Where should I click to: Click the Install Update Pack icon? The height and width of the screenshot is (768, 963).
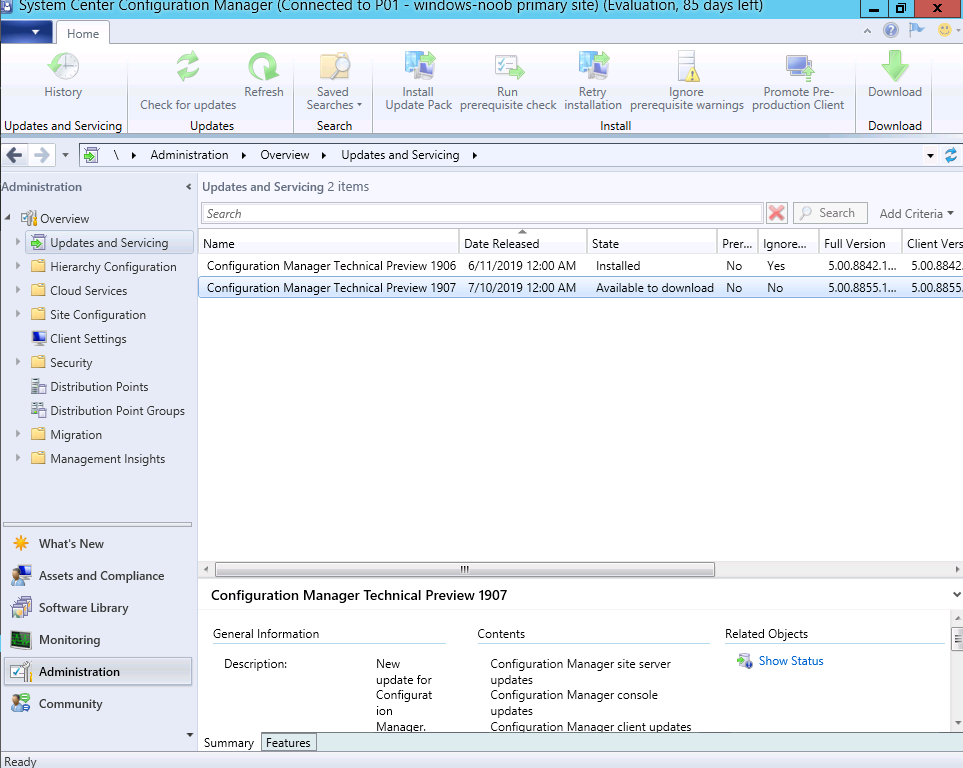click(x=419, y=66)
